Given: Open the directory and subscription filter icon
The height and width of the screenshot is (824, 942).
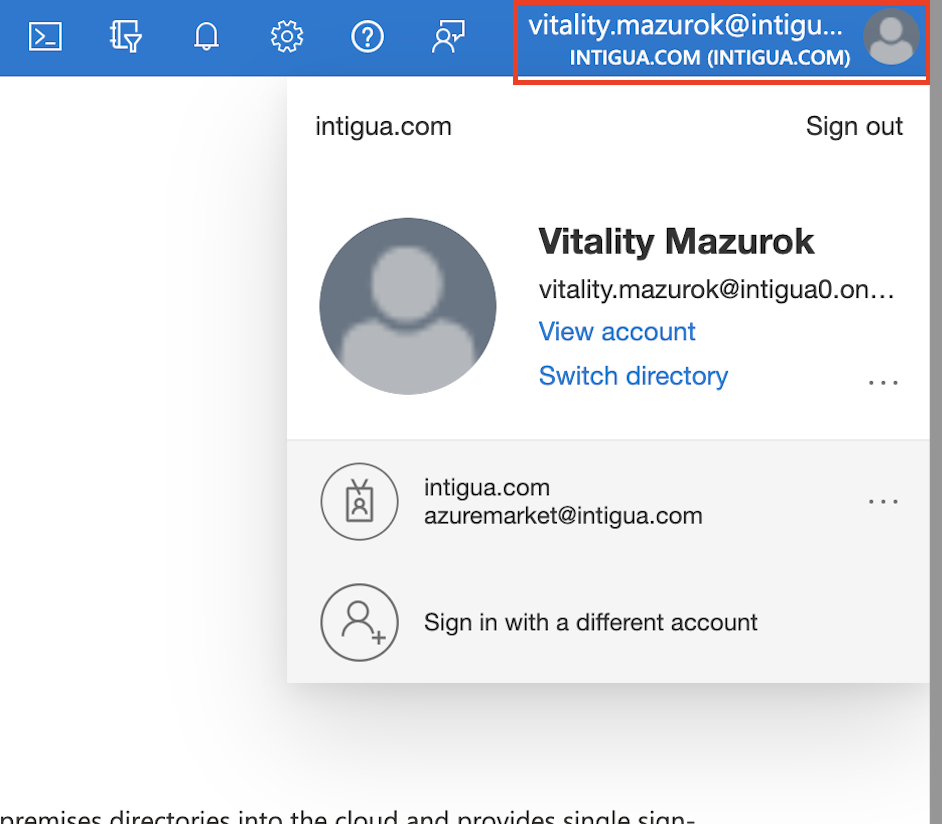Looking at the screenshot, I should click(x=125, y=37).
